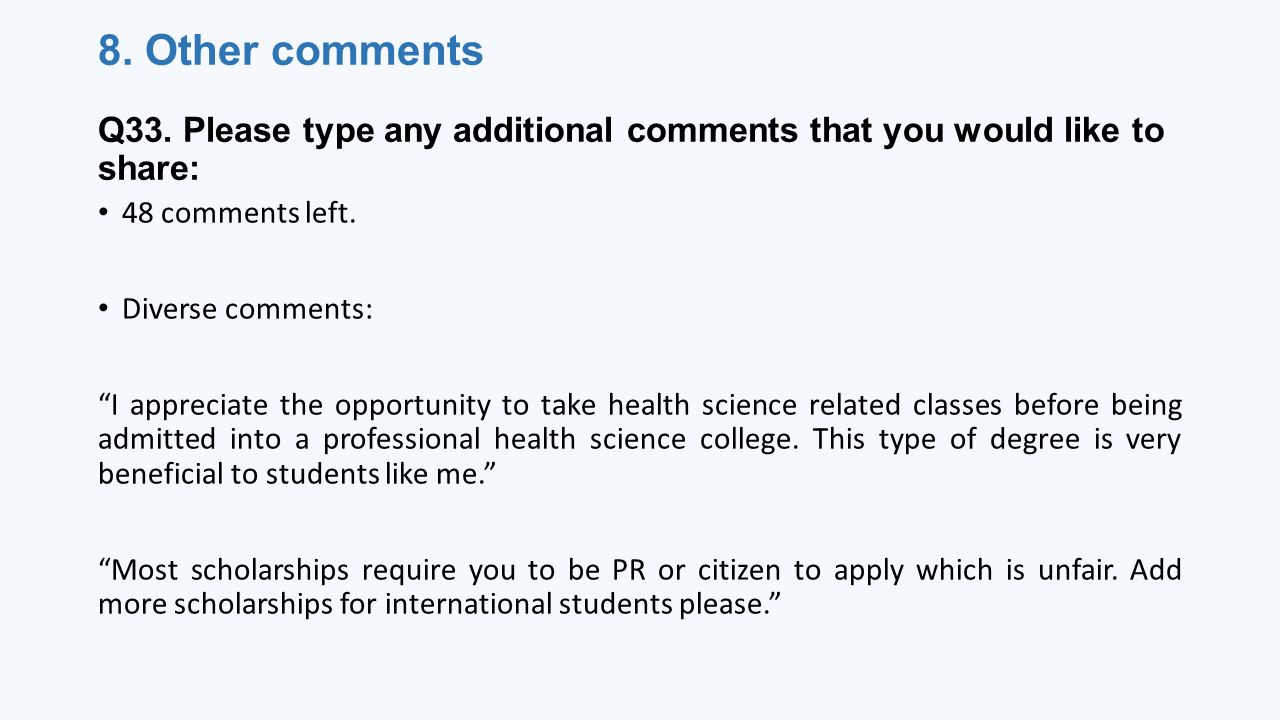Select the Q33 question heading text
Viewport: 1280px width, 720px height.
point(631,149)
